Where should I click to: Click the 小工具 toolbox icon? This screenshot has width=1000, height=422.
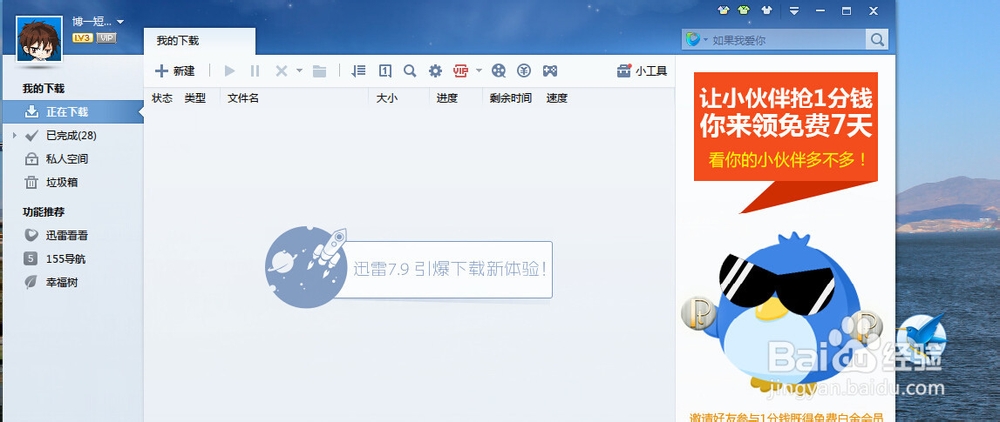(624, 71)
